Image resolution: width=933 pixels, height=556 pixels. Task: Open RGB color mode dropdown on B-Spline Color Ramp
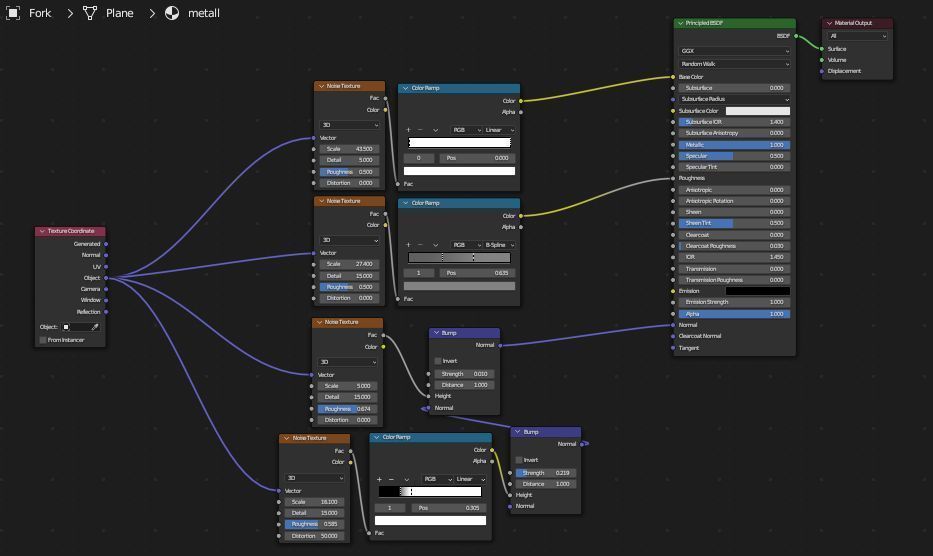tap(466, 245)
